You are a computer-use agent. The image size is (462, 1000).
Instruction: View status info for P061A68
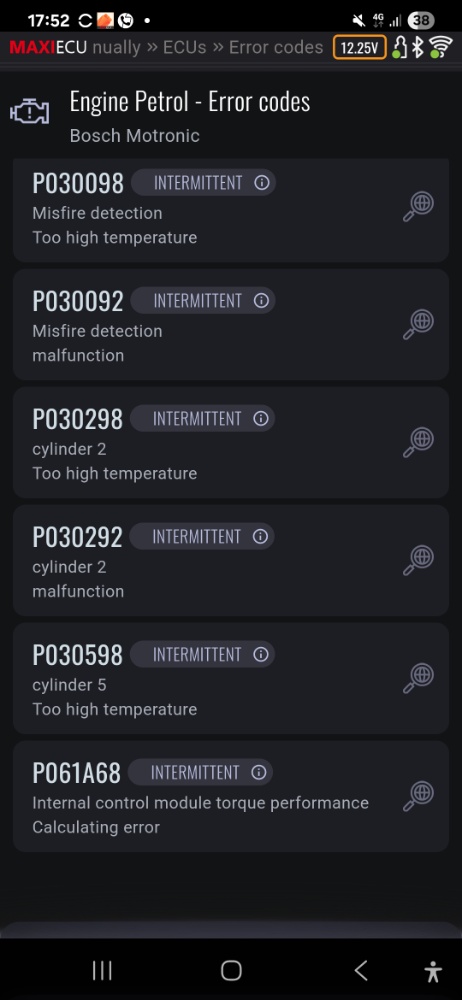258,773
